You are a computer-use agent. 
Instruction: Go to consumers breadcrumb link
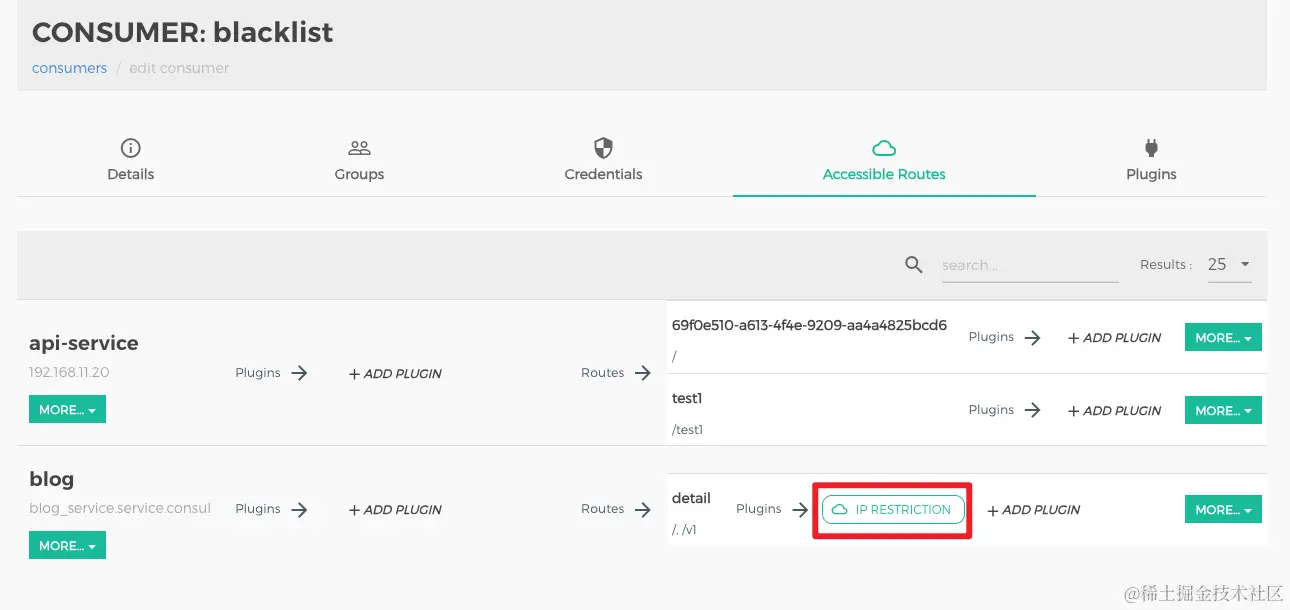pos(69,68)
